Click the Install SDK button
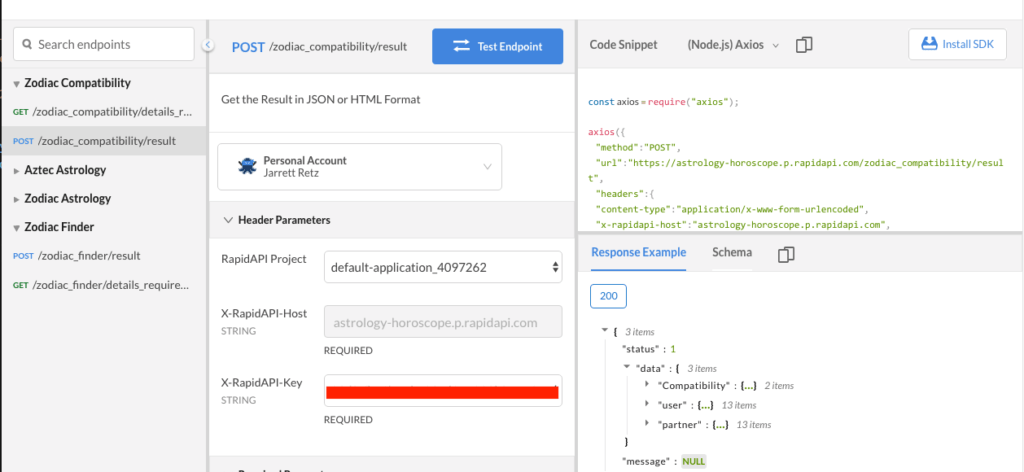Viewport: 1024px width, 472px height. 957,45
